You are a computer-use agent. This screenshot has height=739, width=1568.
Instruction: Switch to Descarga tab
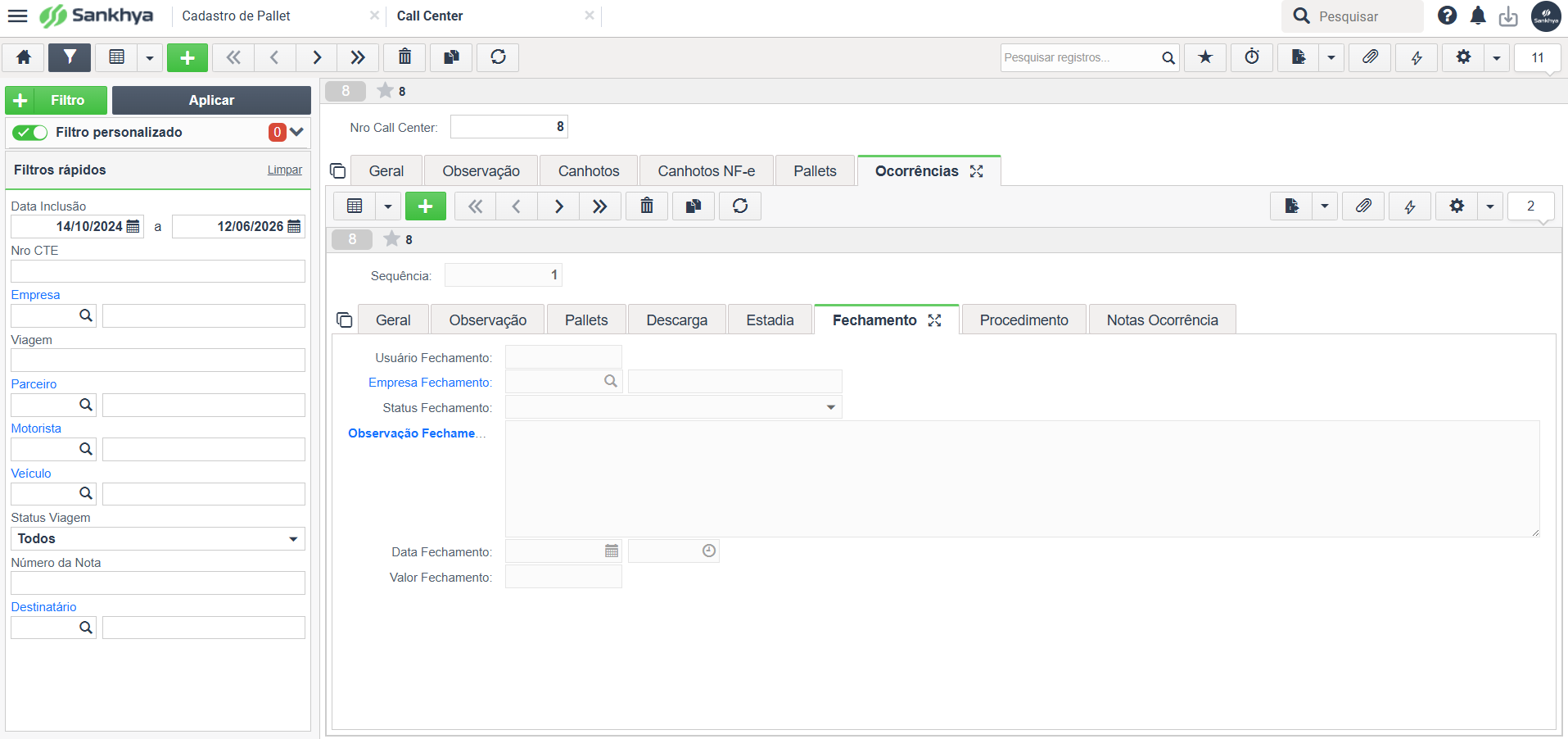click(677, 320)
